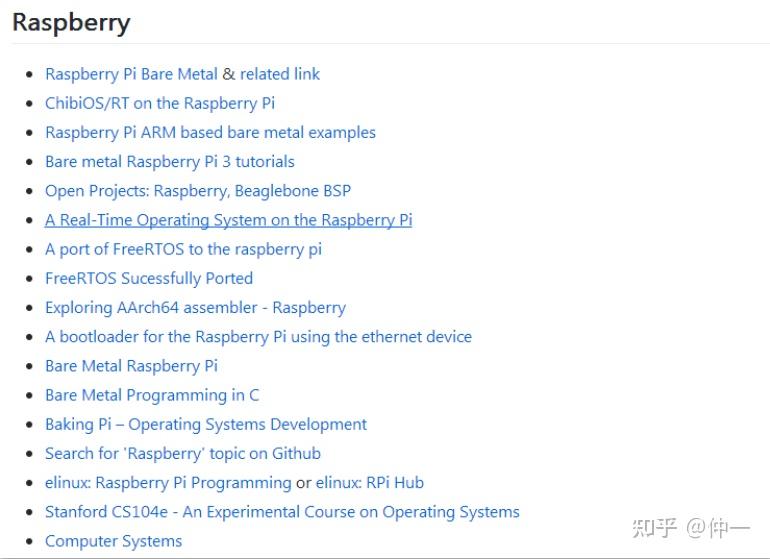Image resolution: width=770 pixels, height=559 pixels.
Task: Open Bare Metal Programming in C
Action: click(152, 395)
